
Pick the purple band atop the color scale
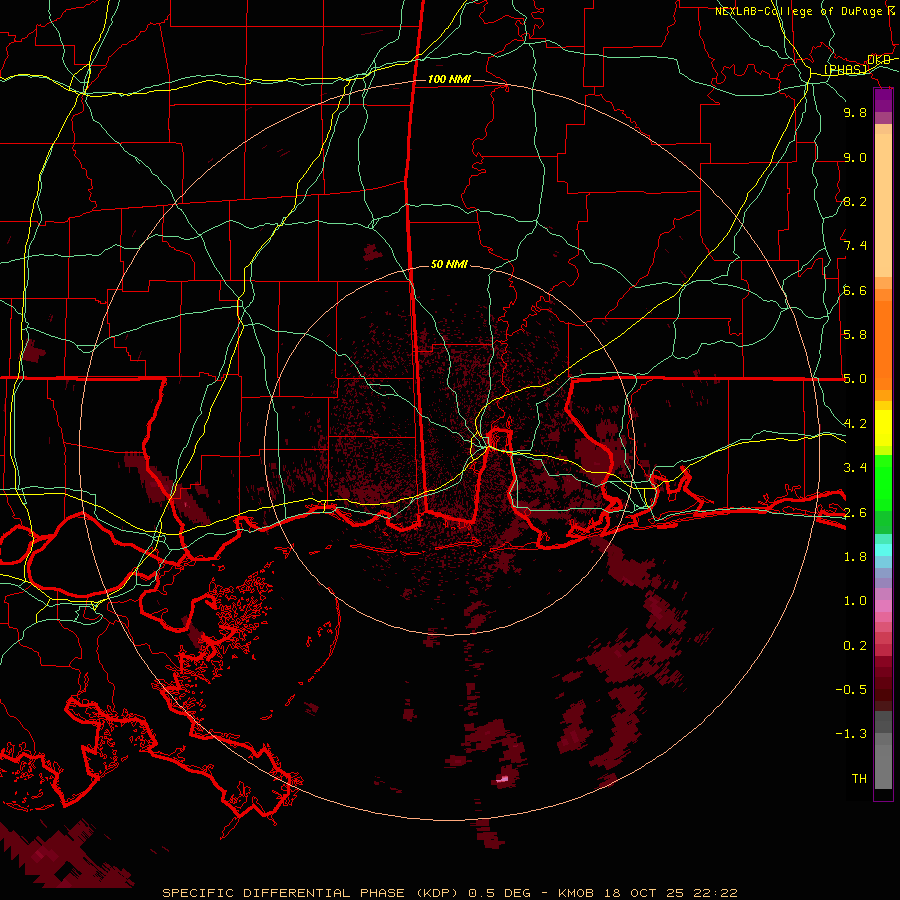(x=883, y=100)
